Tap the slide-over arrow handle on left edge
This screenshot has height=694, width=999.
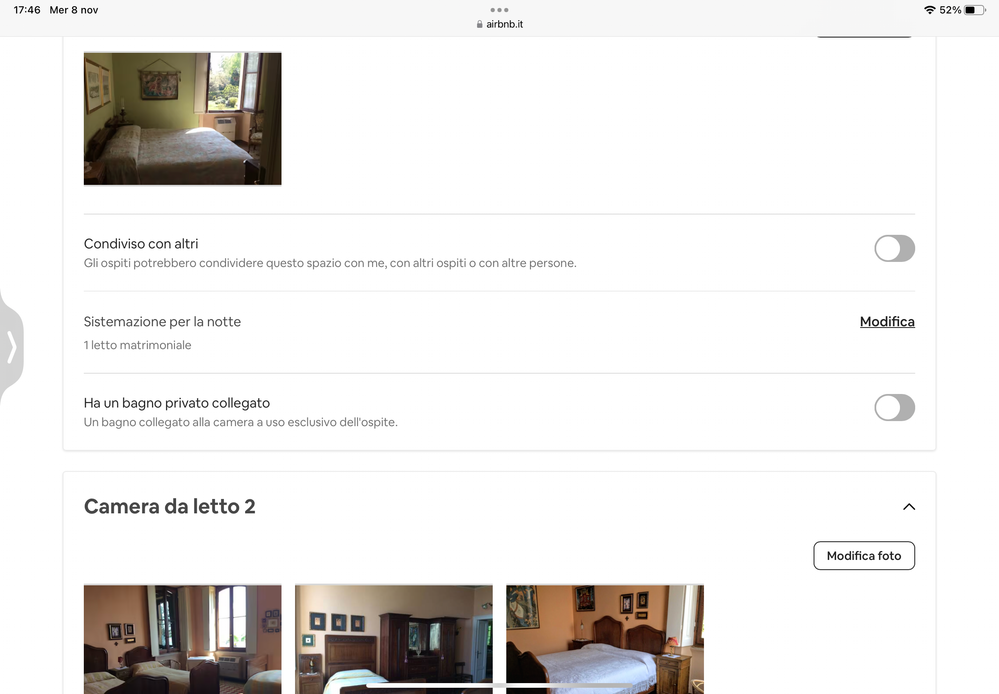(x=11, y=347)
